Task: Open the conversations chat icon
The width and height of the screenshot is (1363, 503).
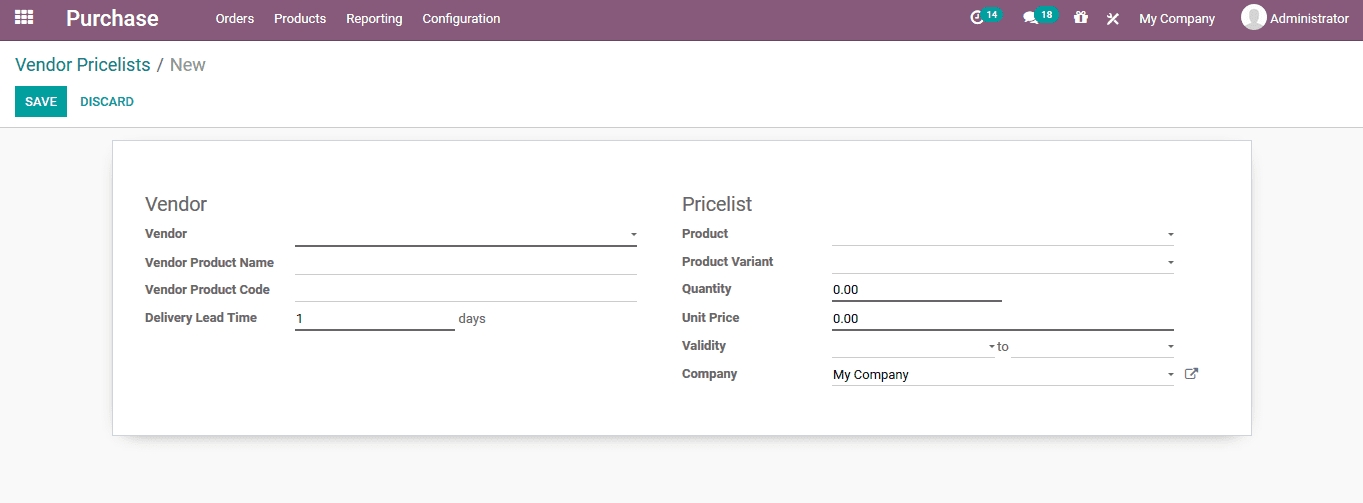Action: pos(1031,18)
